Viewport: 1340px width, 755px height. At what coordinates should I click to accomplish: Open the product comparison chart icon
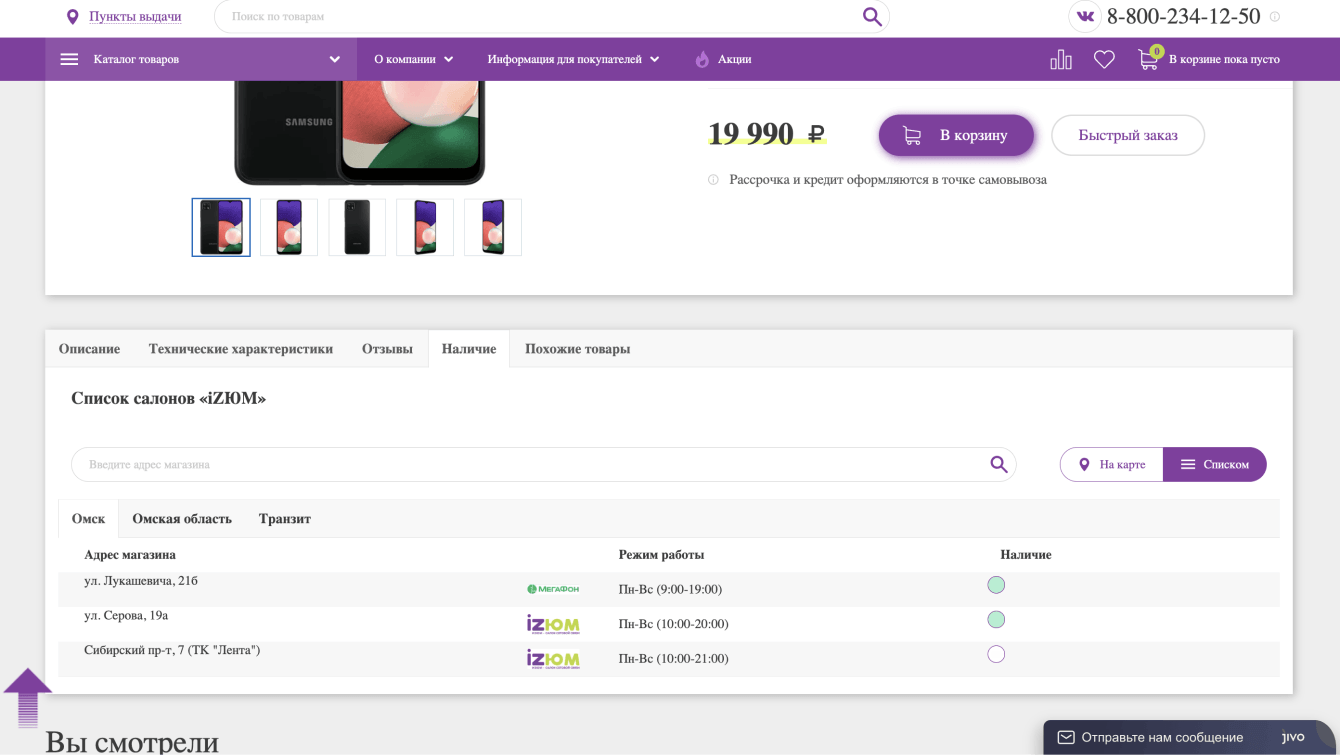coord(1061,60)
